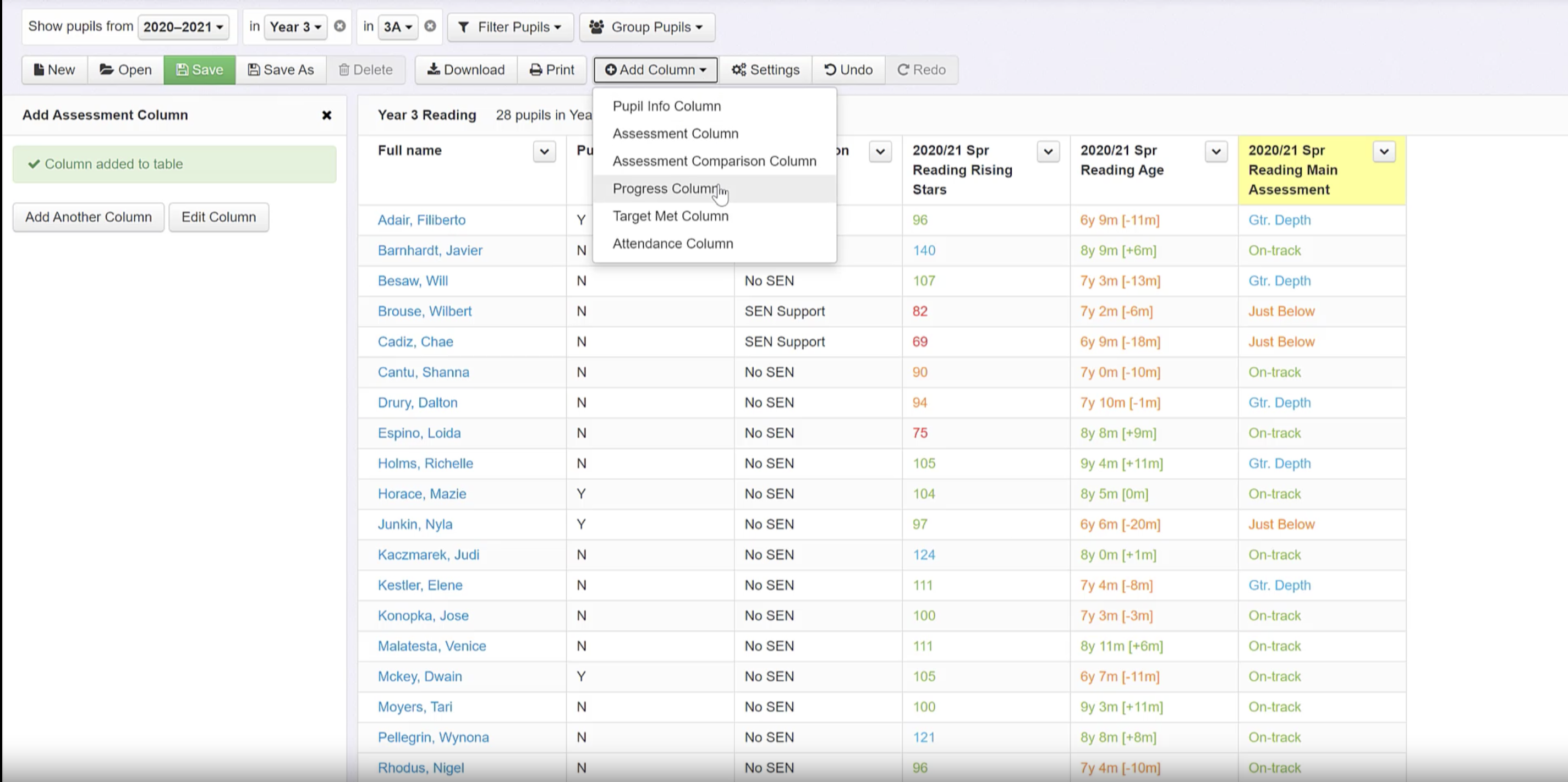This screenshot has height=782, width=1568.
Task: Open pupil Adair, Filiberto link
Action: (421, 219)
